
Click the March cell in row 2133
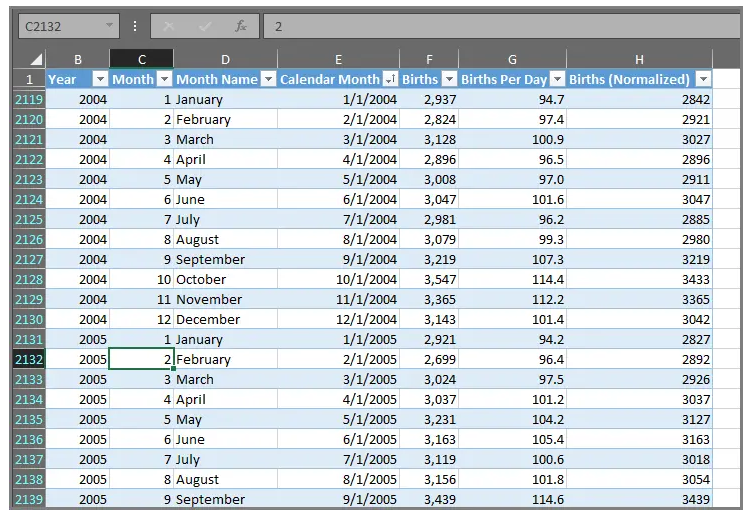(x=226, y=379)
